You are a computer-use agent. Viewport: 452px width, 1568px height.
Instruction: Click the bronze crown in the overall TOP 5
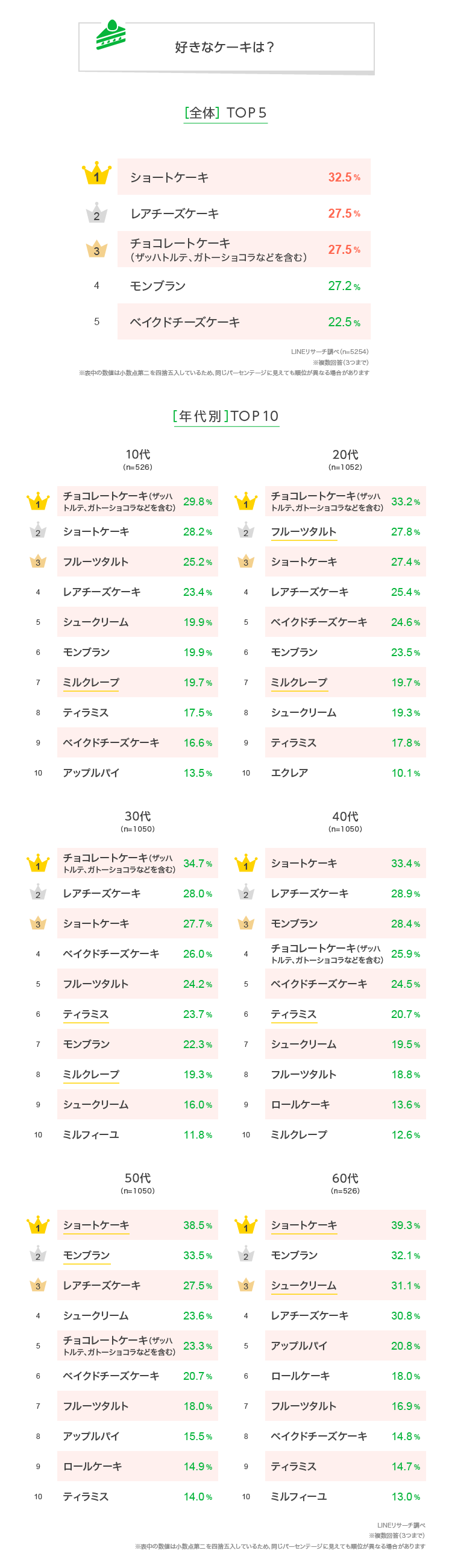(96, 249)
